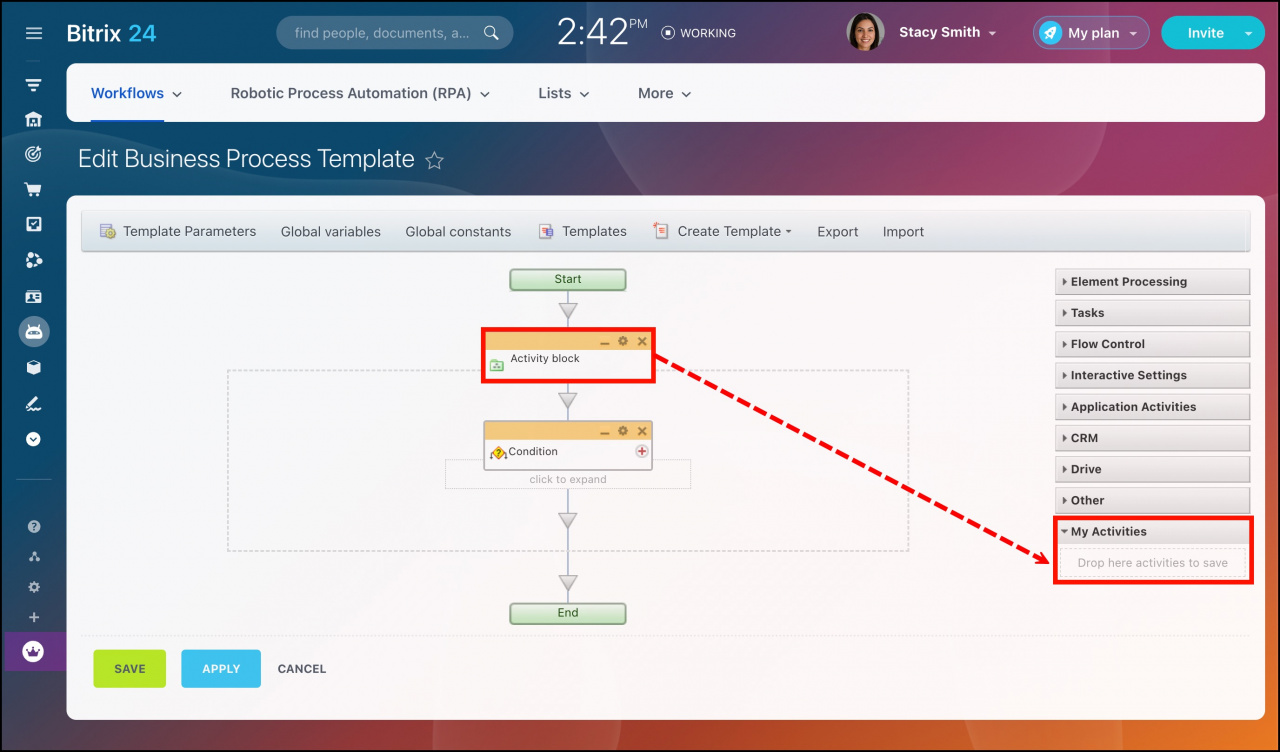
Task: Open the e-signature pen sidebar icon
Action: pyautogui.click(x=33, y=403)
